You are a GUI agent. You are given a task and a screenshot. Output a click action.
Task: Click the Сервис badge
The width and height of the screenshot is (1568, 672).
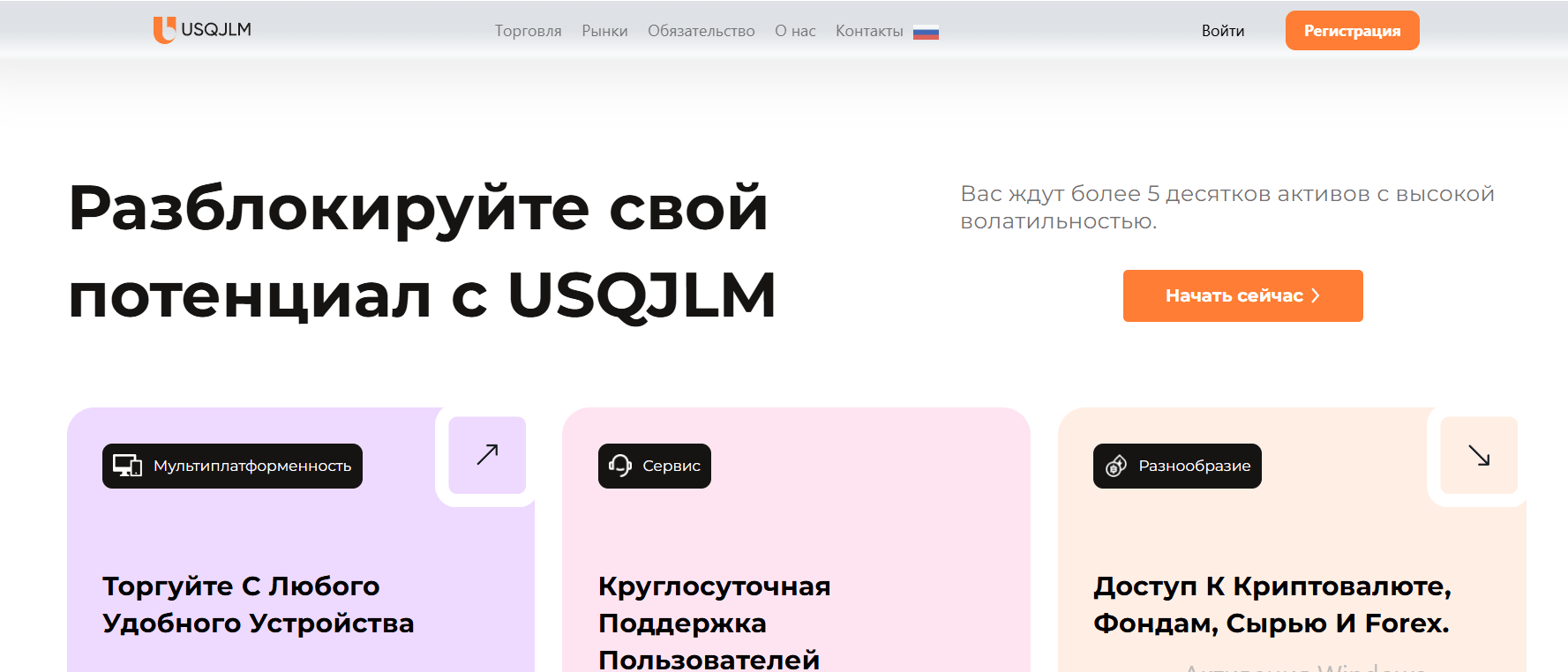click(x=655, y=466)
